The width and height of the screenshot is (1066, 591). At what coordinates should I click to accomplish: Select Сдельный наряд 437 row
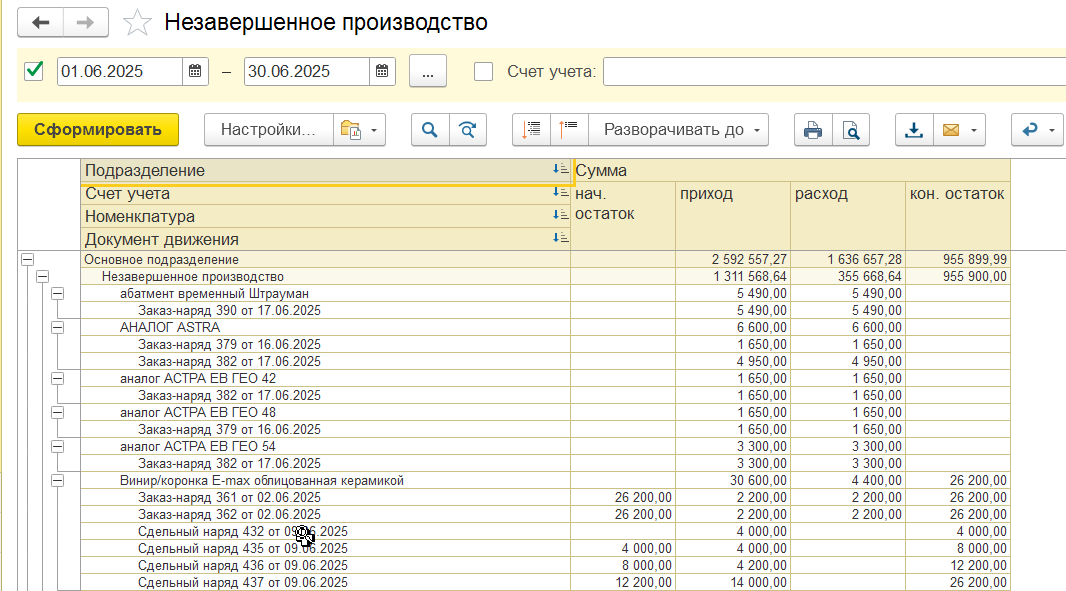tap(326, 583)
